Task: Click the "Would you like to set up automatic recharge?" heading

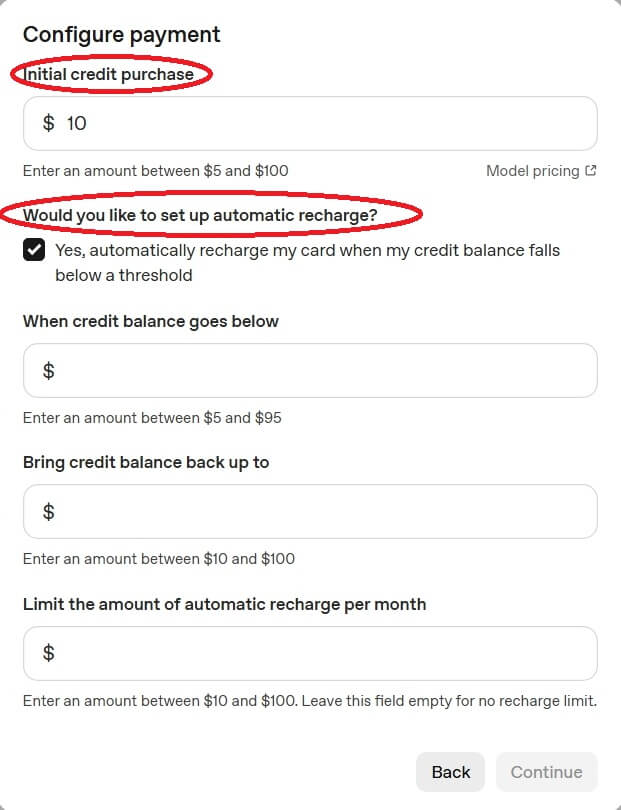Action: click(x=200, y=215)
